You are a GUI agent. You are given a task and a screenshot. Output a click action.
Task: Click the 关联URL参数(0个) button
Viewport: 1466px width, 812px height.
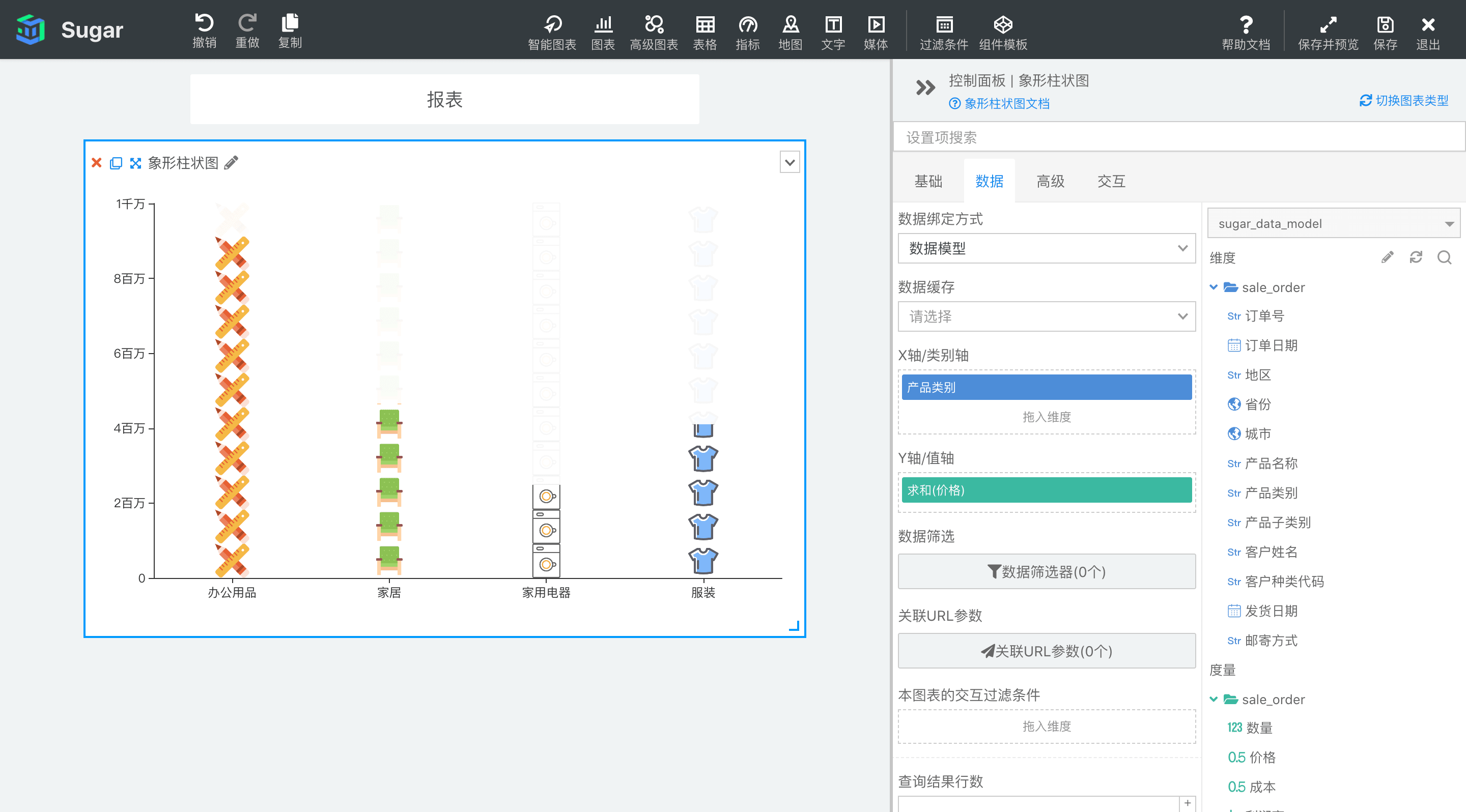click(x=1047, y=651)
